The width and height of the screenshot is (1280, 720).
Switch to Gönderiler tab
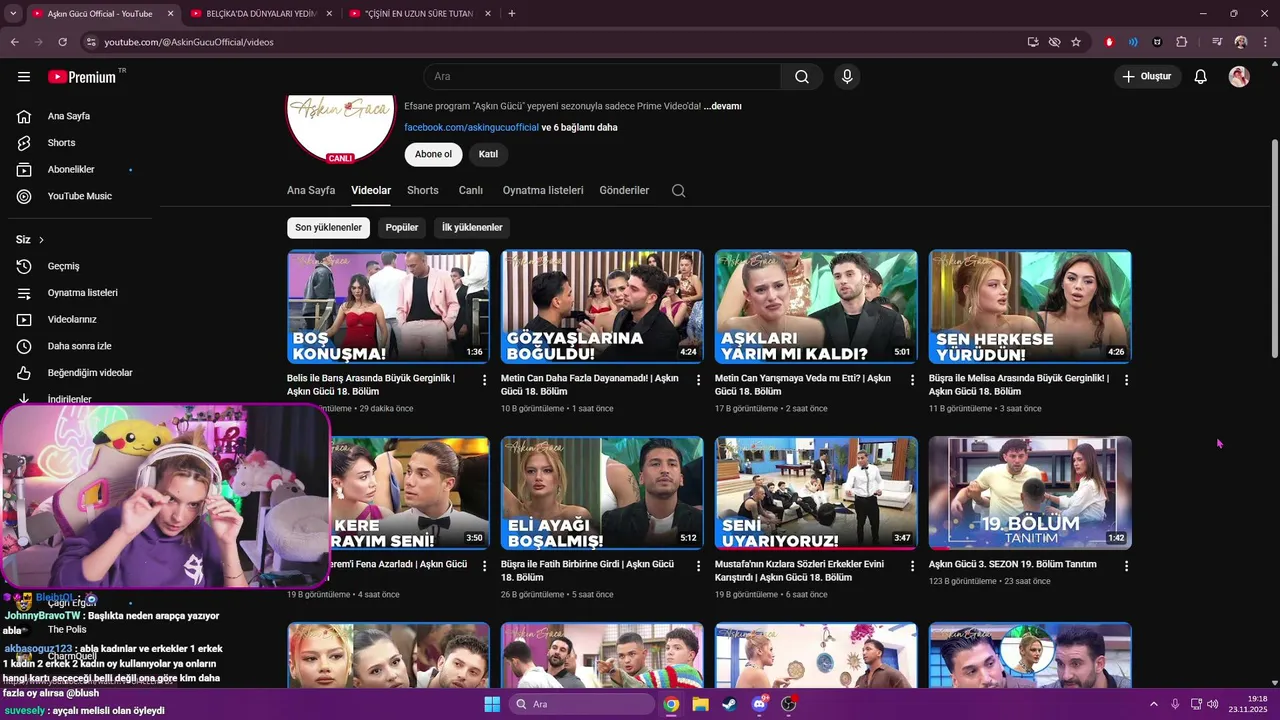[x=624, y=191]
